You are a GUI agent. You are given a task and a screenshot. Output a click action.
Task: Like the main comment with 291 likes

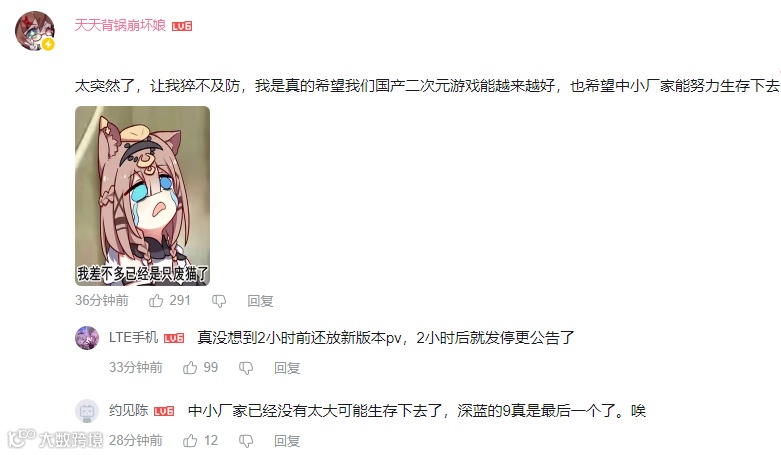point(156,301)
